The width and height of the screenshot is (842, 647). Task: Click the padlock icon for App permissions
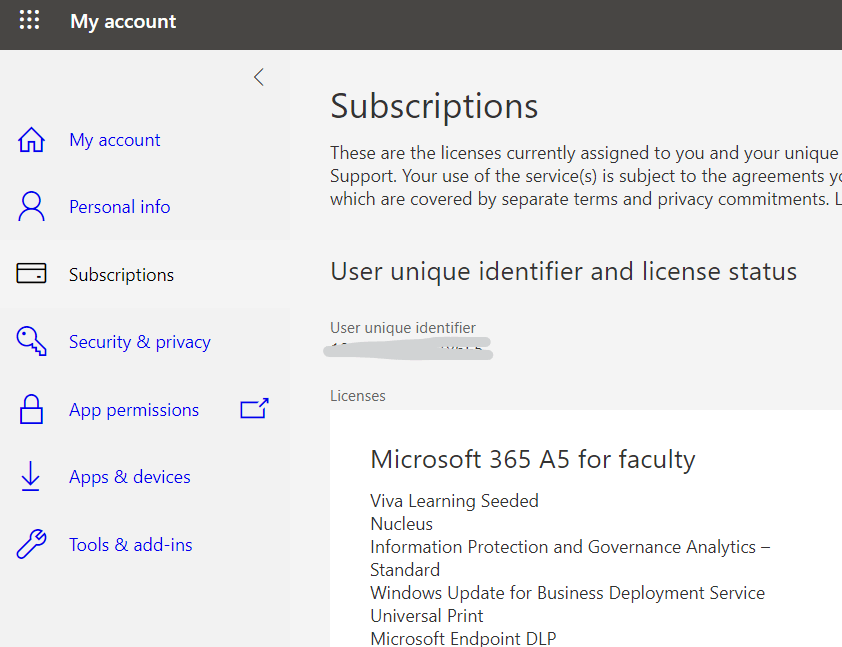pyautogui.click(x=31, y=409)
